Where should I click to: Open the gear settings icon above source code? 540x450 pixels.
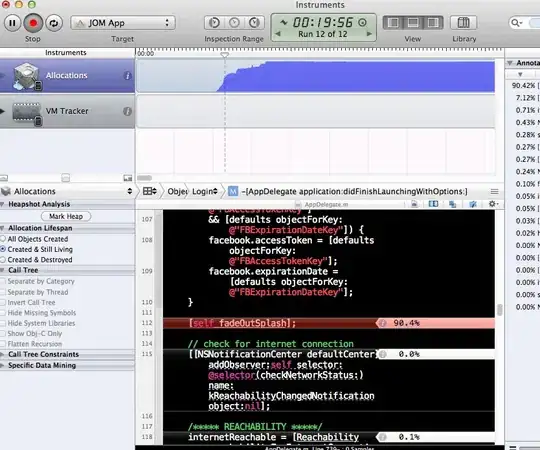tap(492, 204)
